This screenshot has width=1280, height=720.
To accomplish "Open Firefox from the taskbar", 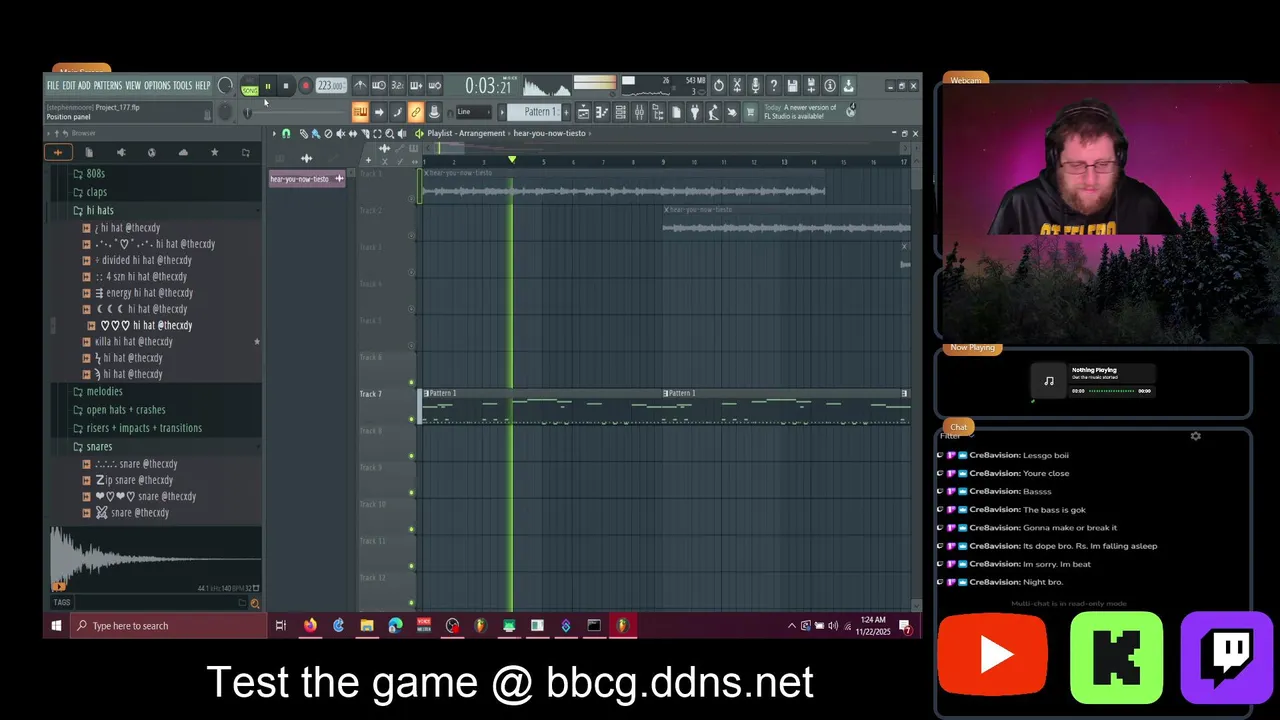I will tap(310, 626).
